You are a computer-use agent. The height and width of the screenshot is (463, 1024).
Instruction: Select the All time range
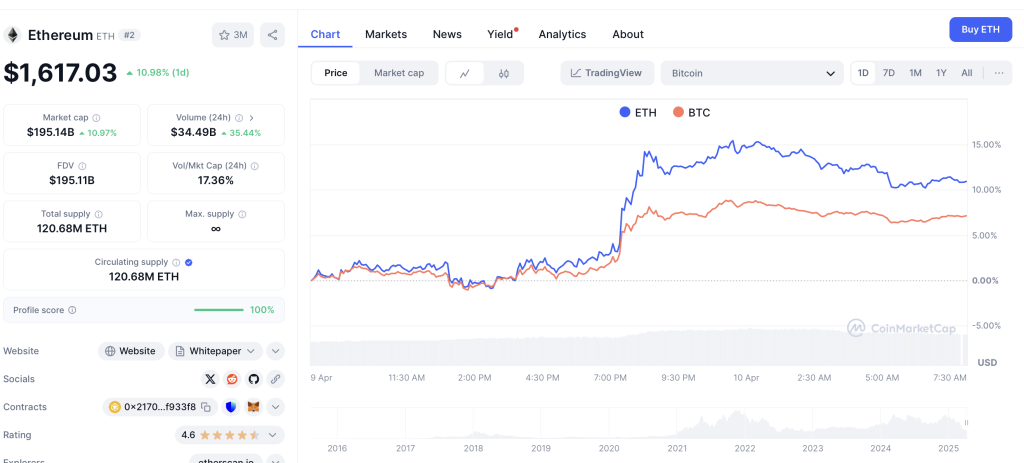(967, 73)
